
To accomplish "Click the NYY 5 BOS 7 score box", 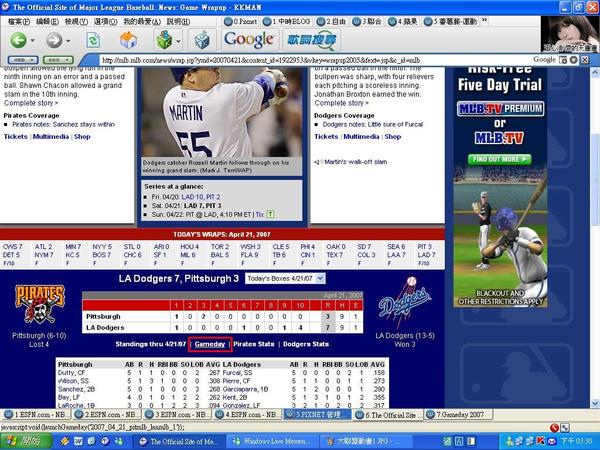I will tap(102, 255).
